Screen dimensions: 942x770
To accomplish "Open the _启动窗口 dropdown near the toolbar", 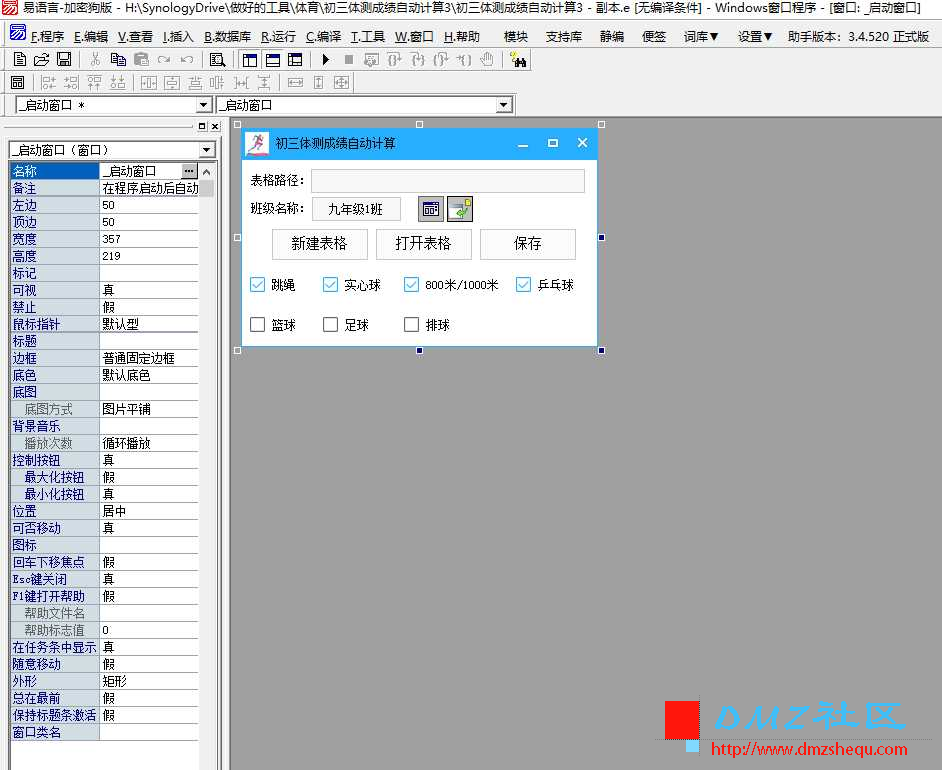I will (x=204, y=104).
